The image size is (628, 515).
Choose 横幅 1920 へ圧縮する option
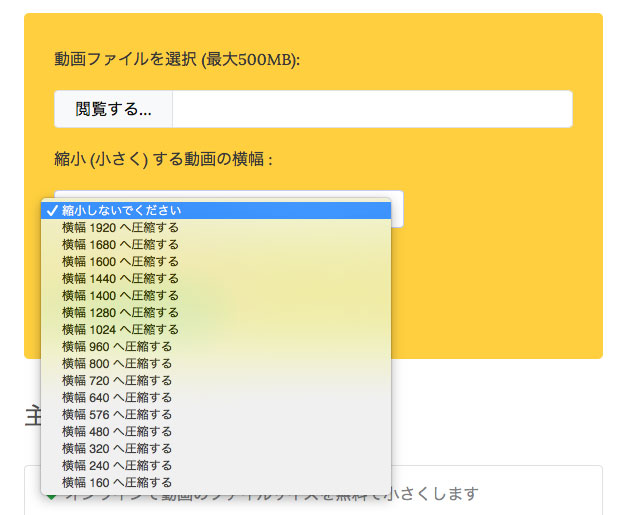click(120, 227)
